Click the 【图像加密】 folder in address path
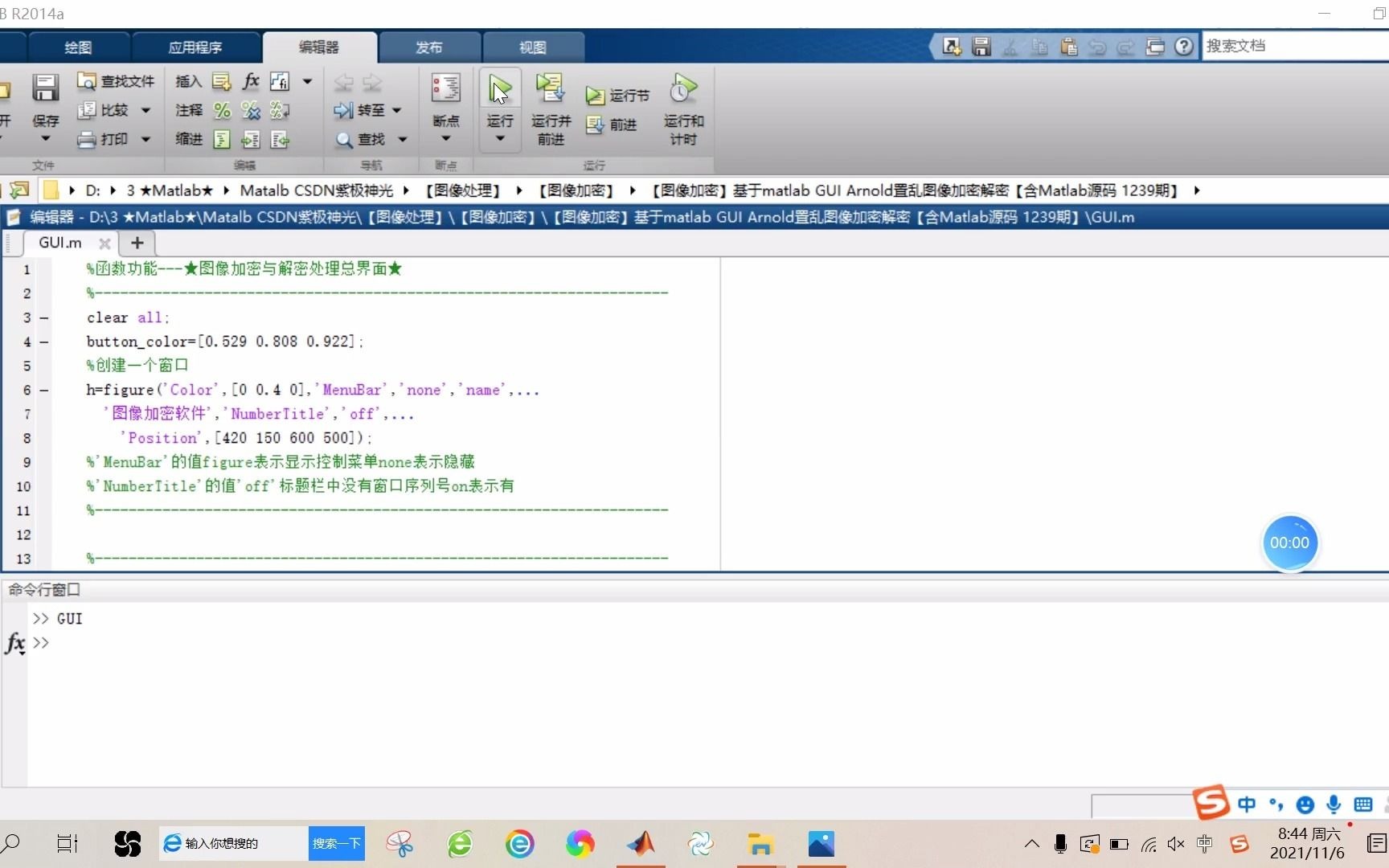 coord(576,190)
